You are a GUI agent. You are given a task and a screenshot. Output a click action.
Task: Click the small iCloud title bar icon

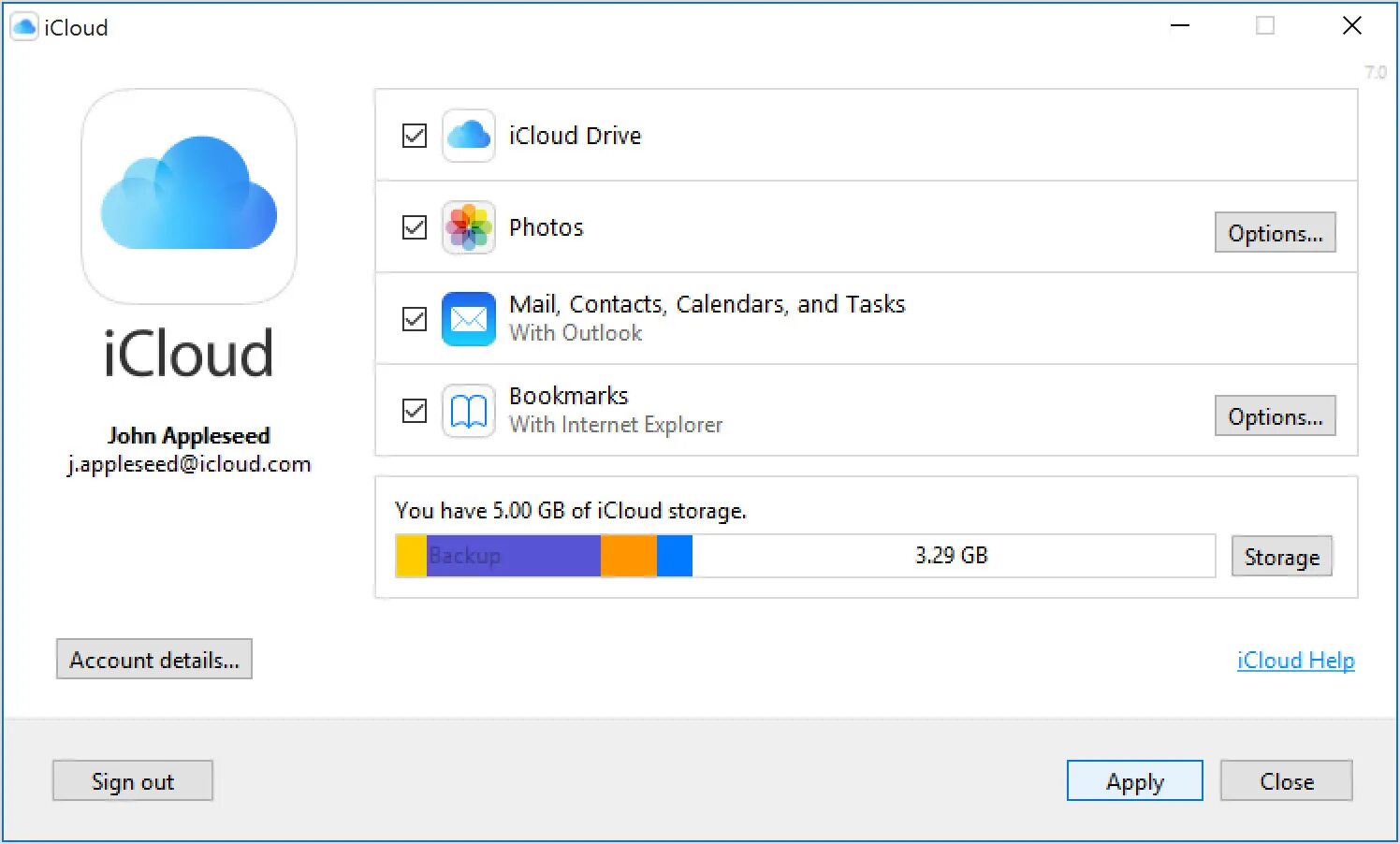pyautogui.click(x=23, y=27)
